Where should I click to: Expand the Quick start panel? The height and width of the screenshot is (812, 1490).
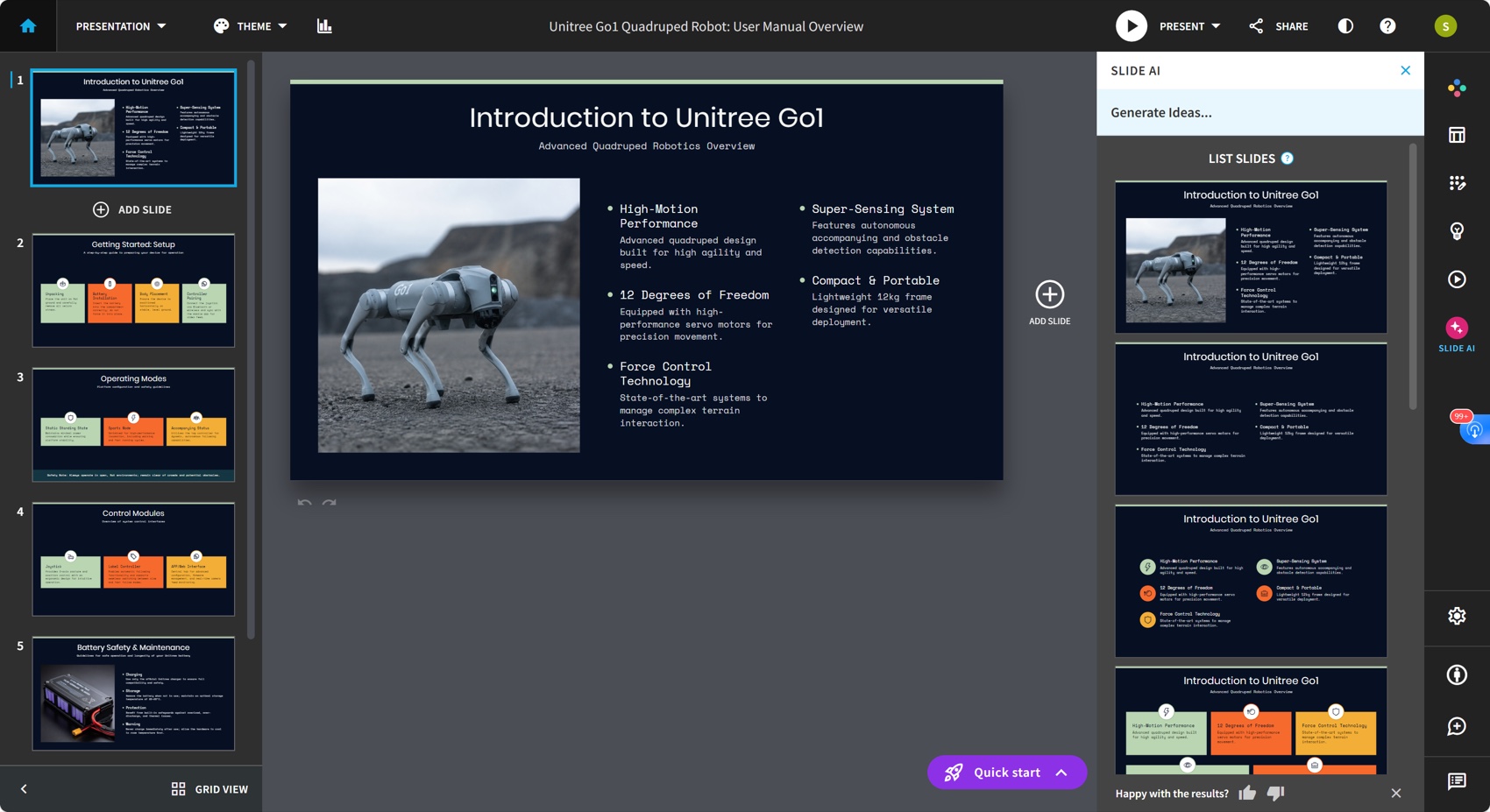[x=1006, y=773]
